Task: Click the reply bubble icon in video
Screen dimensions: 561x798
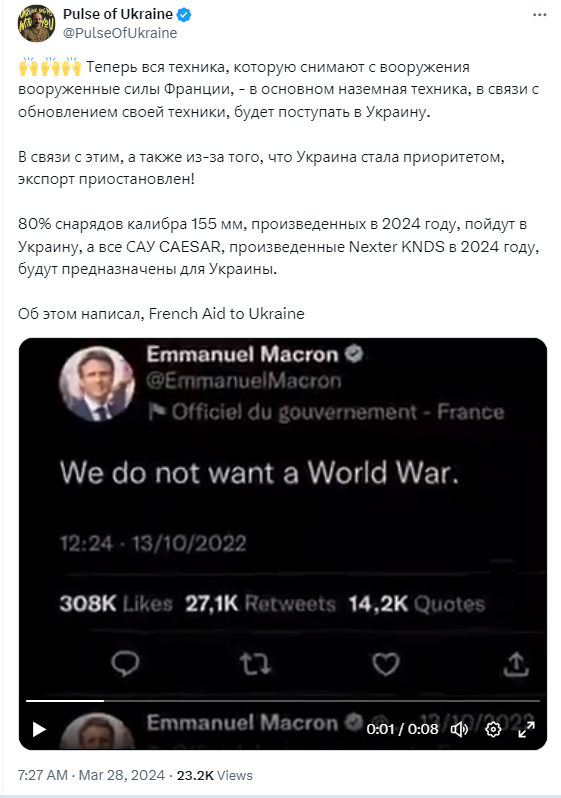Action: tap(125, 663)
